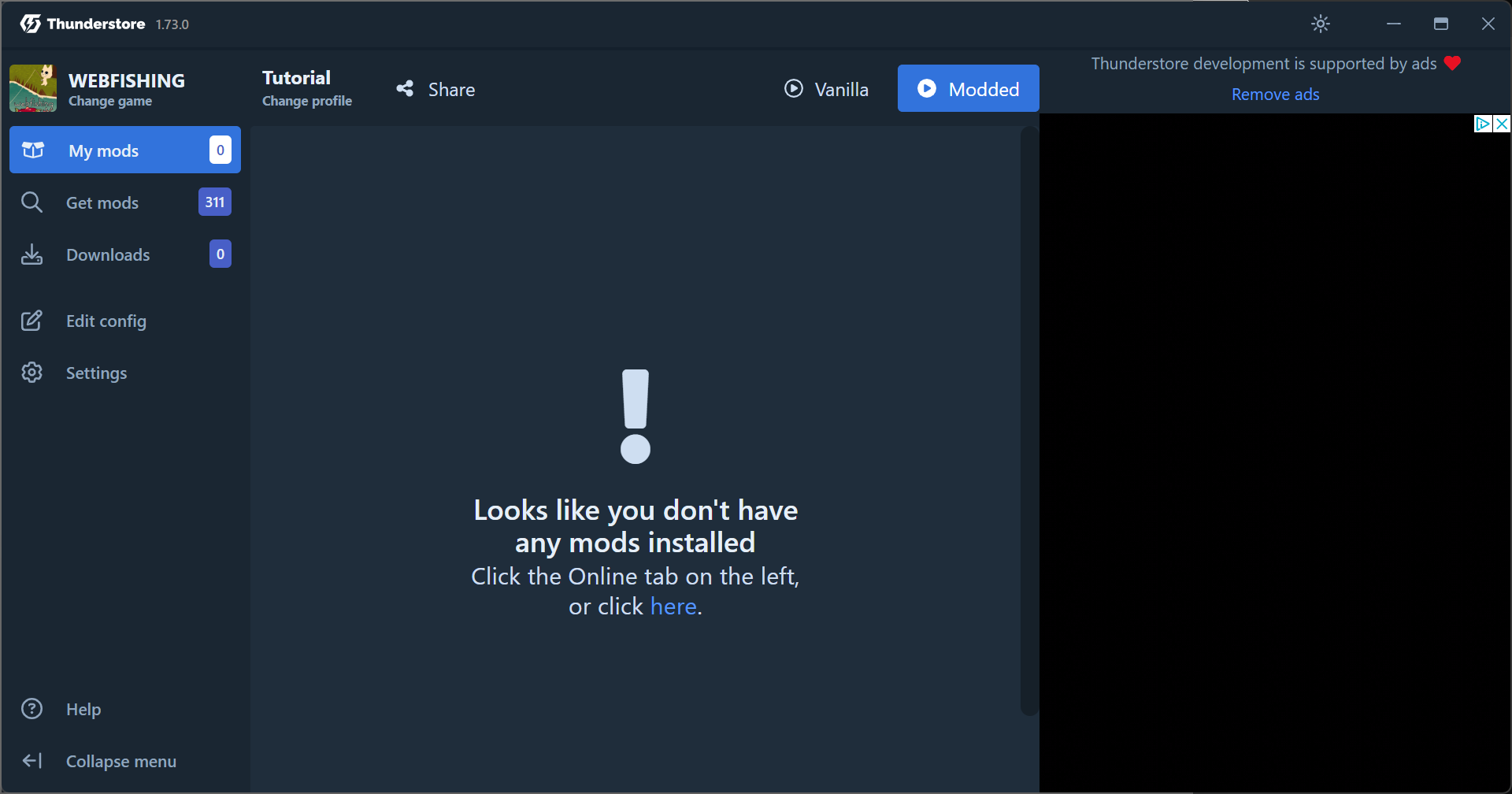The width and height of the screenshot is (1512, 794).
Task: Click 'Thunderstore development is supported by ads' text
Action: click(1264, 64)
